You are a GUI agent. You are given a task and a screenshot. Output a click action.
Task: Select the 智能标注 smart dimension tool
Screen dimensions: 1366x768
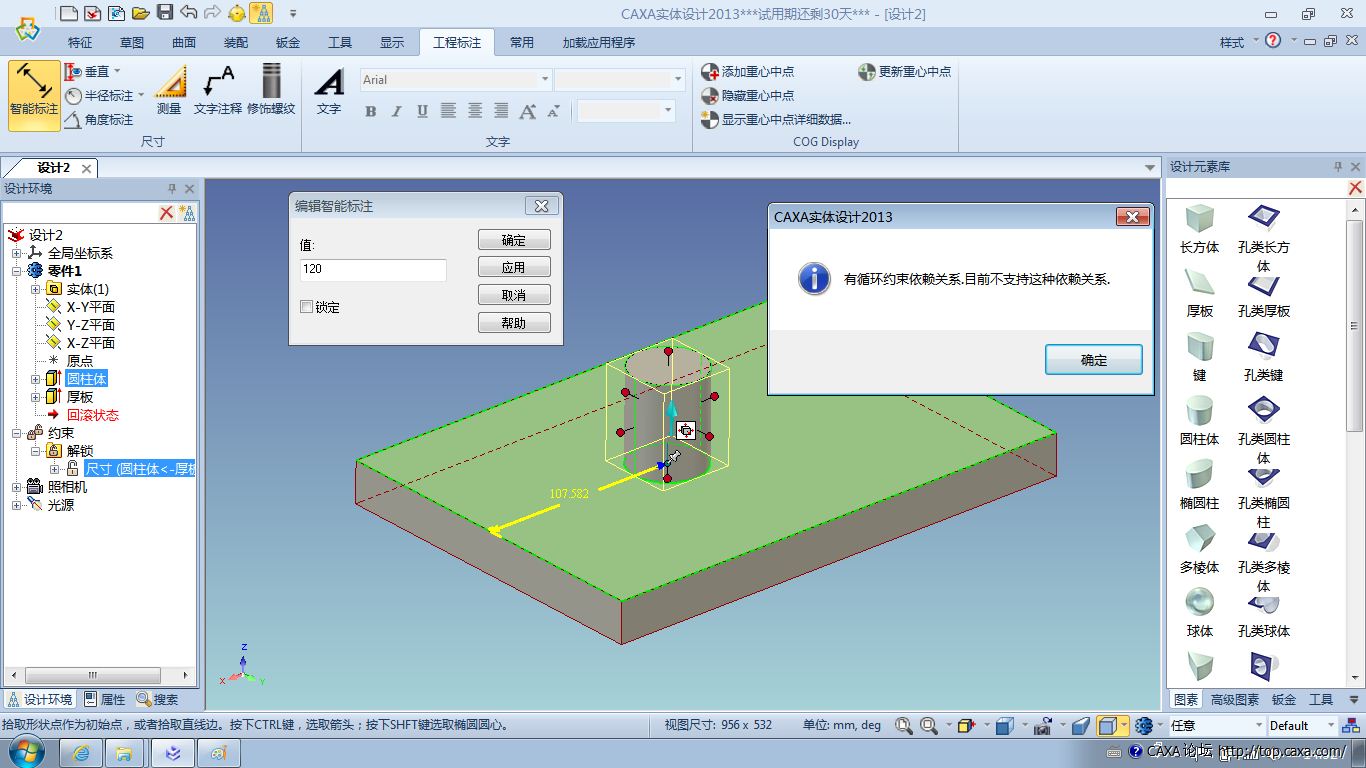34,95
